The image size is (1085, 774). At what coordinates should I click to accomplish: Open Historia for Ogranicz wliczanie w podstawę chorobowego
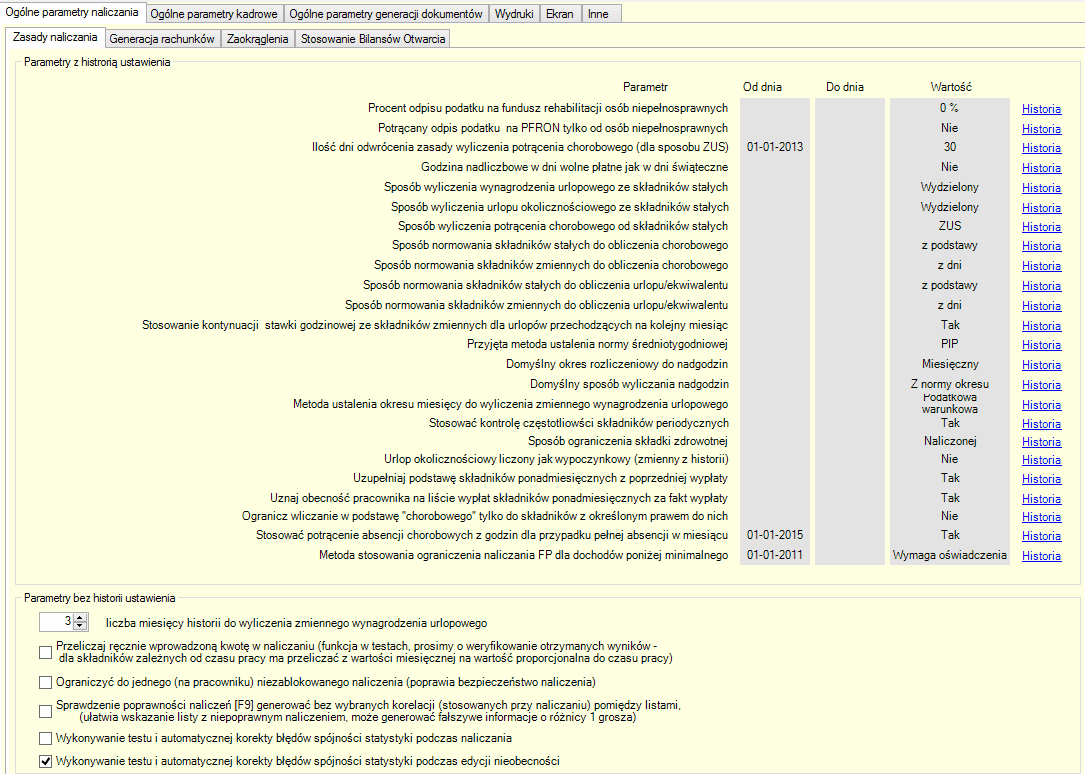1041,517
